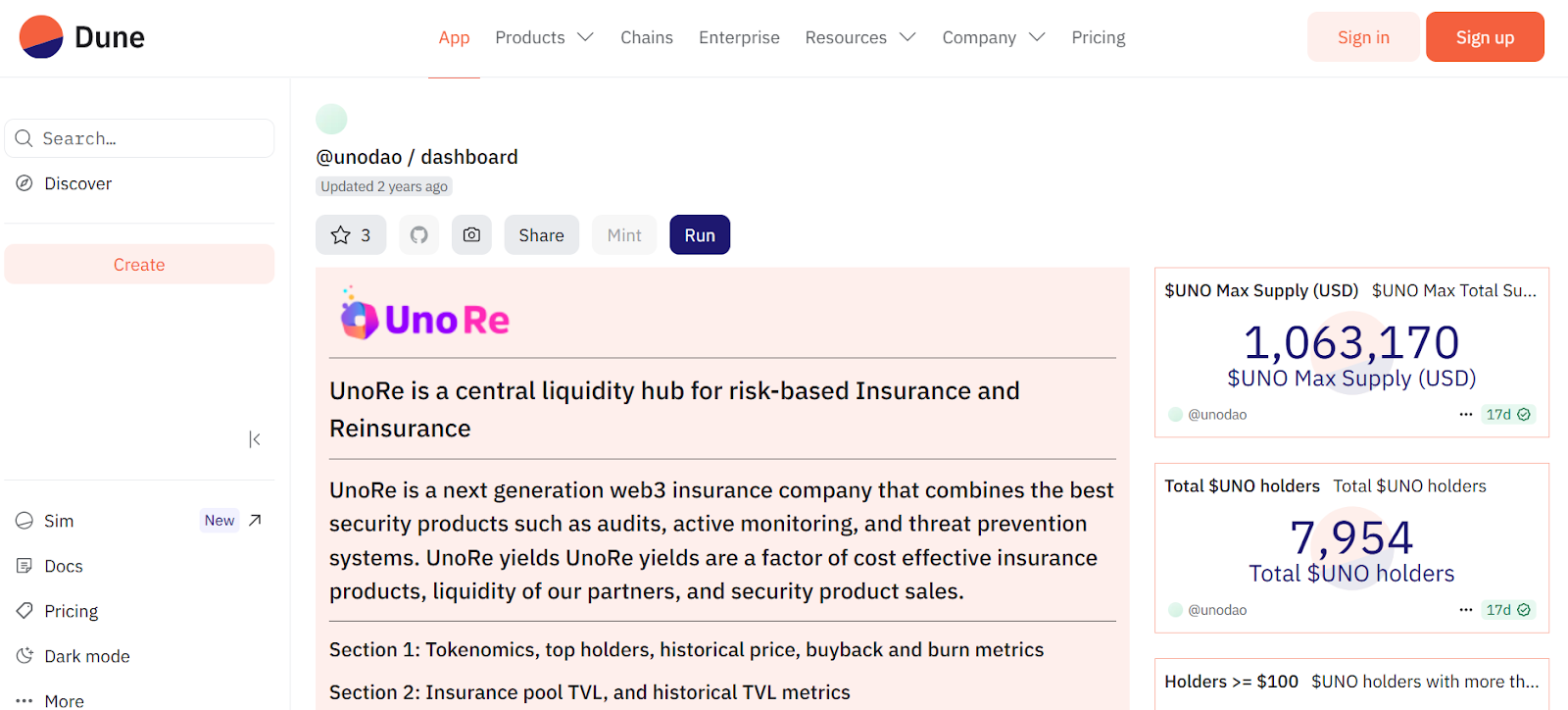Click the Search input field
The height and width of the screenshot is (710, 1568).
click(x=139, y=138)
